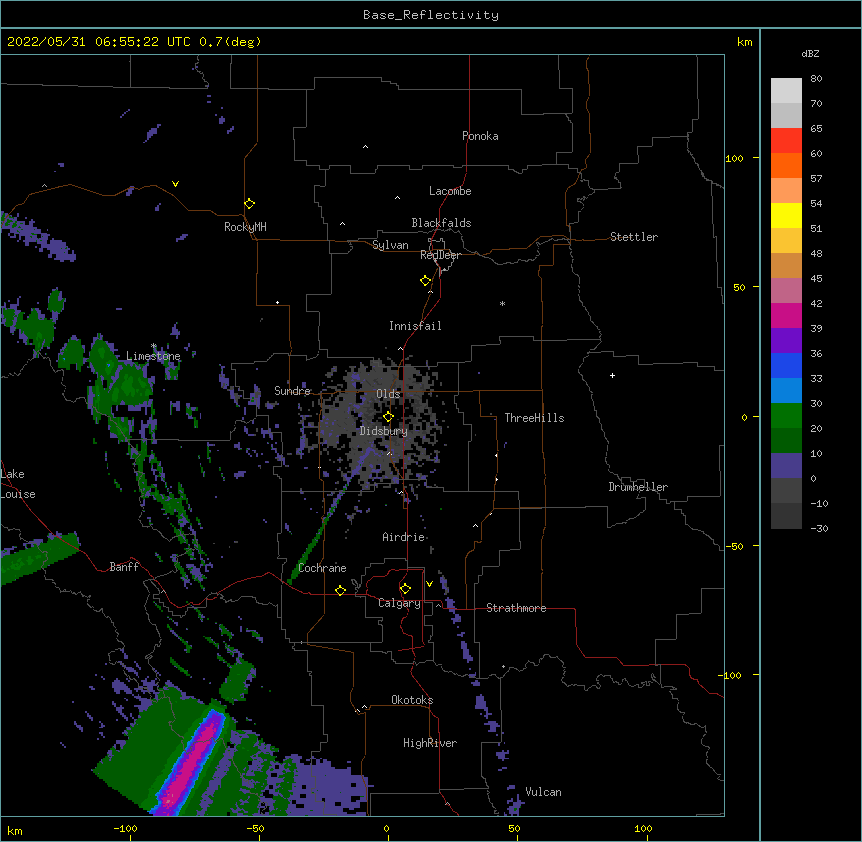Click the Olds town label
862x842 pixels.
[x=388, y=394]
